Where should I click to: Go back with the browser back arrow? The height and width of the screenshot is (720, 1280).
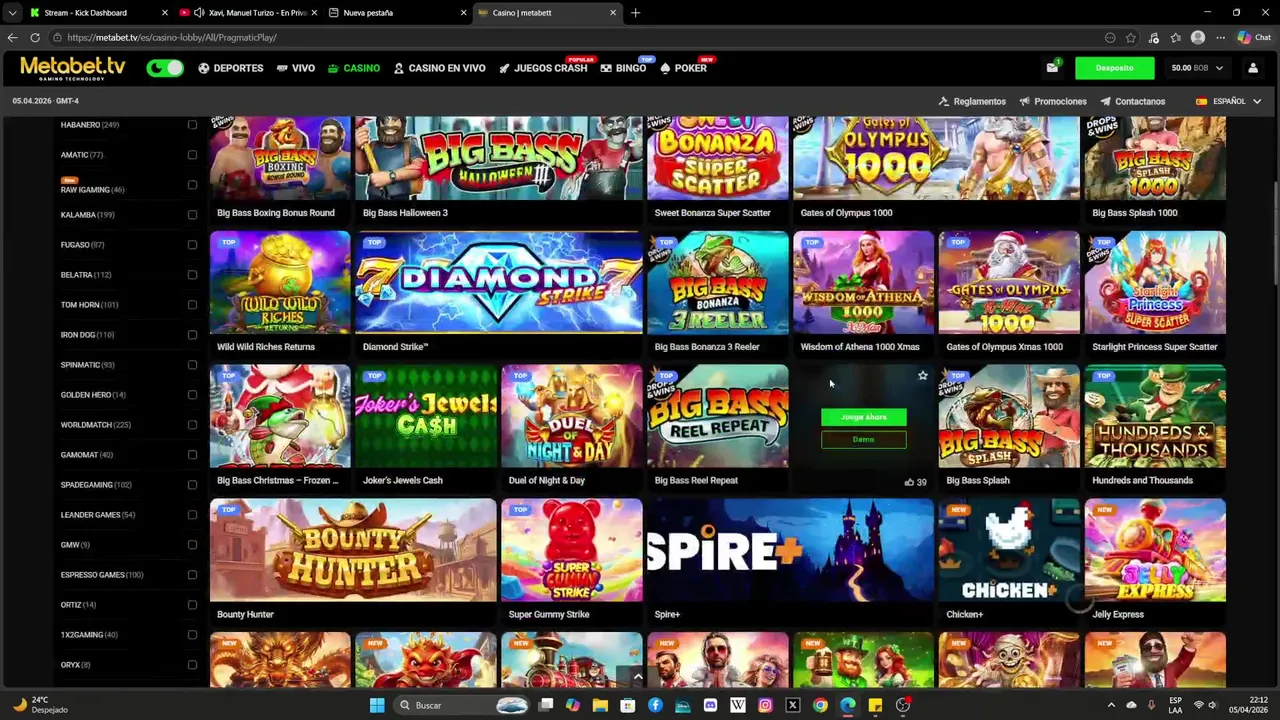click(x=12, y=37)
